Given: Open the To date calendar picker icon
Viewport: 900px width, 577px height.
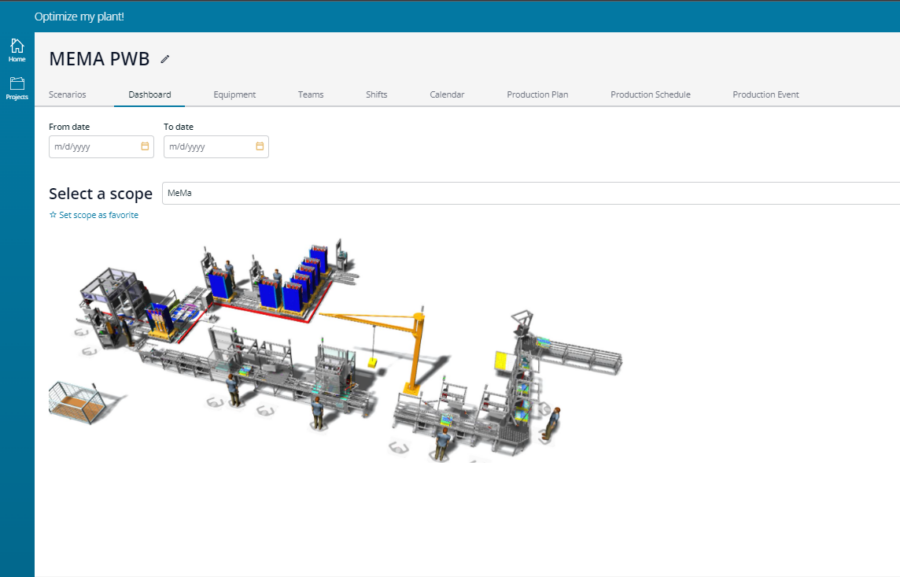Looking at the screenshot, I should coord(259,146).
